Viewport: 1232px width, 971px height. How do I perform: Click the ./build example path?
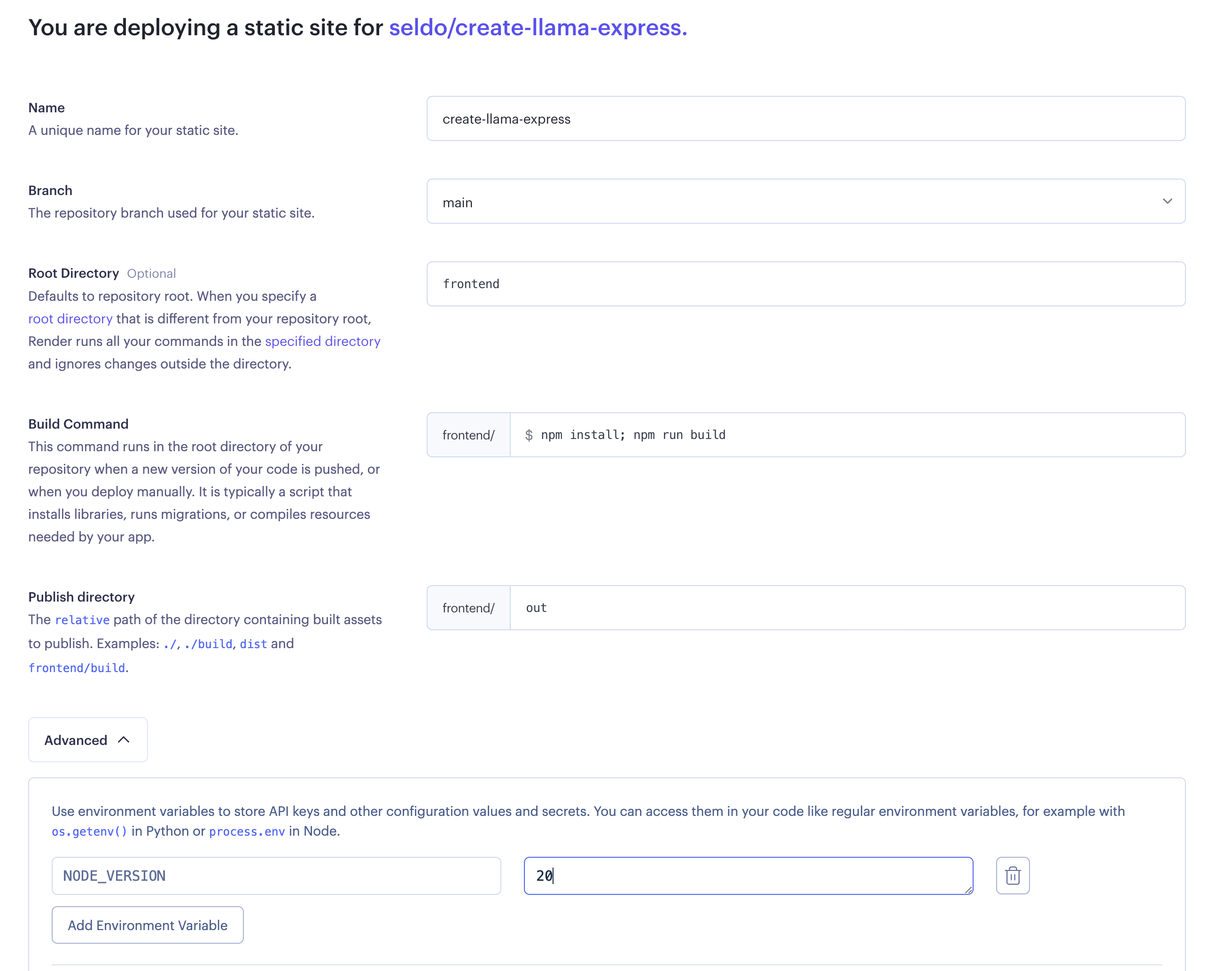(x=208, y=644)
